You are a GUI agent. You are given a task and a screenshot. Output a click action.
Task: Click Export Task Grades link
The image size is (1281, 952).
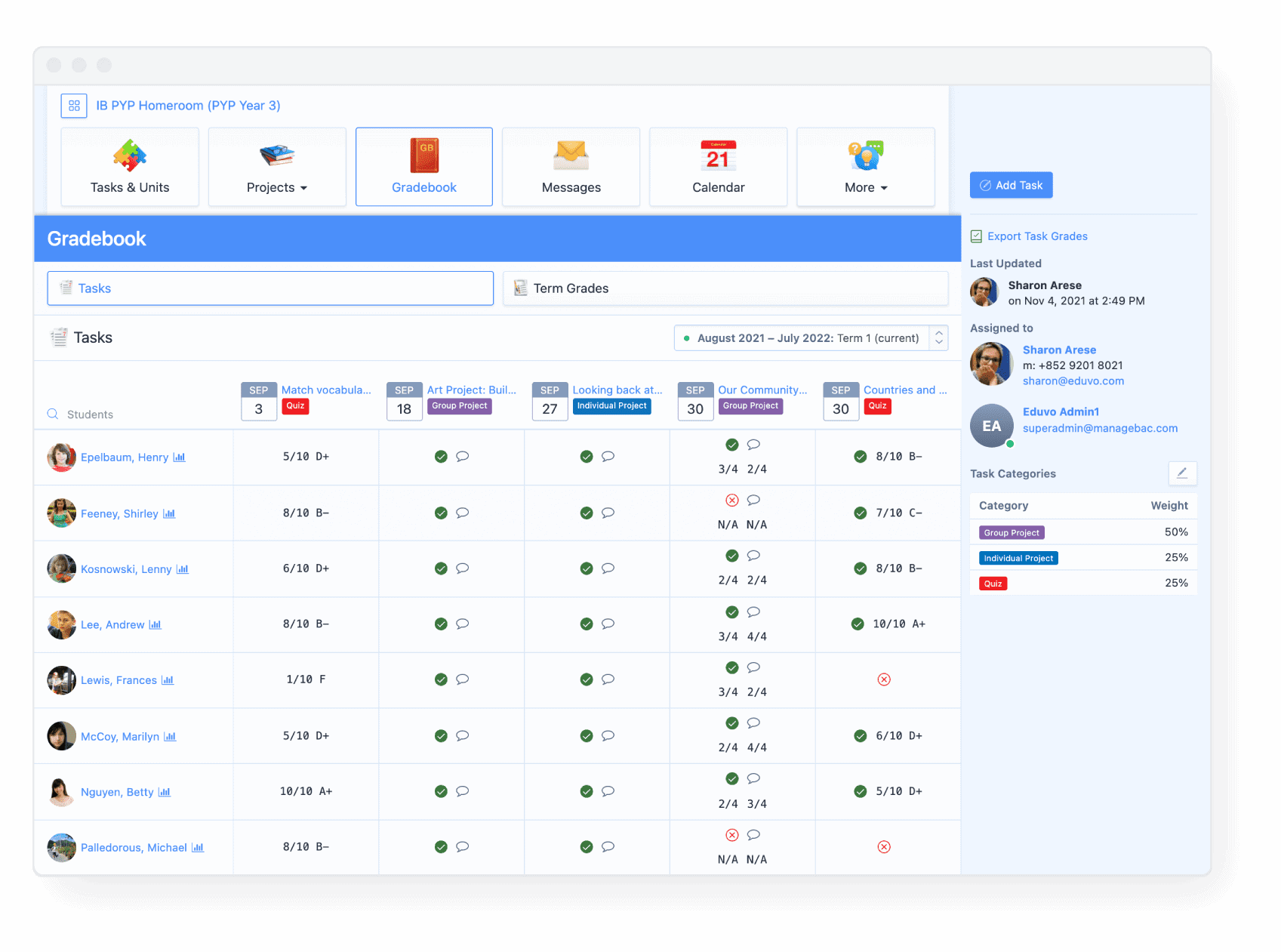pos(1037,236)
